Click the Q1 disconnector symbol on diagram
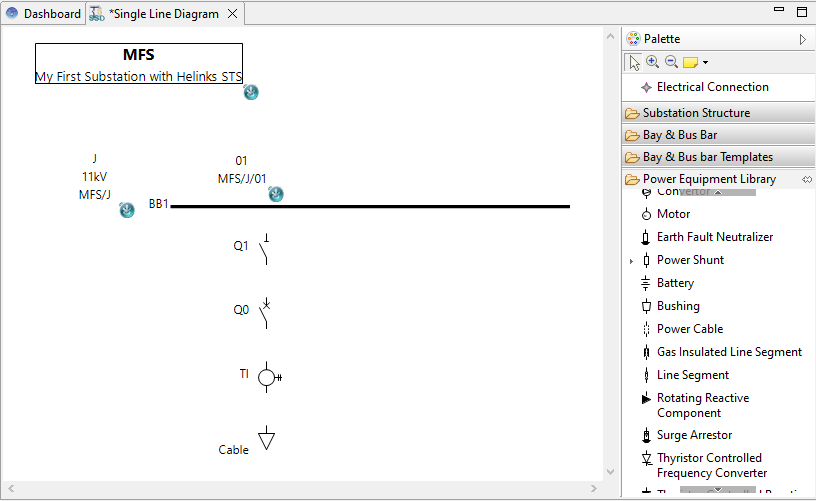816x501 pixels. tap(265, 248)
